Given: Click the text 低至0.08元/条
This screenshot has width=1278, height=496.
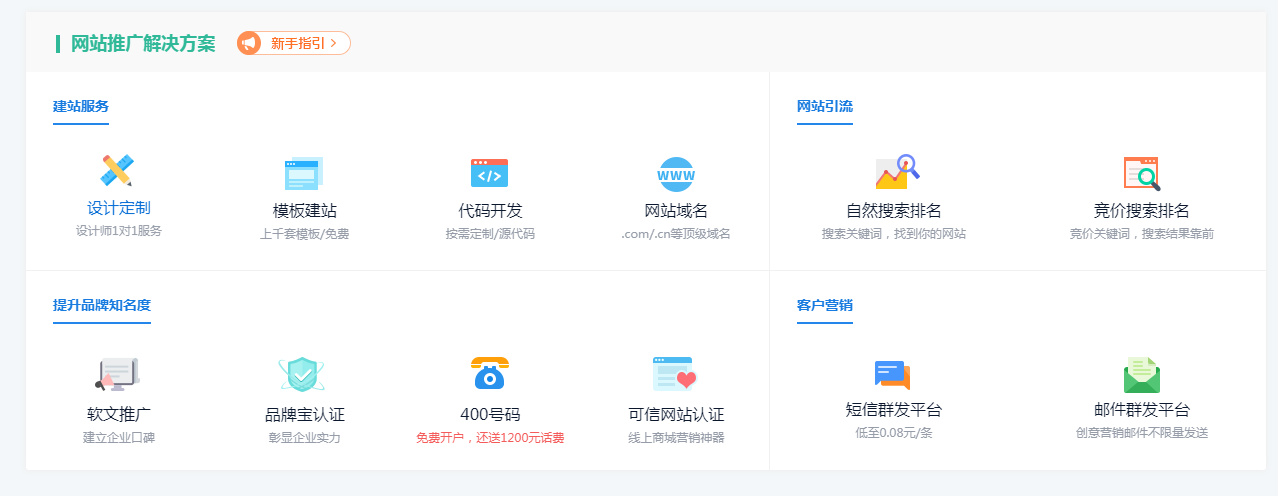Looking at the screenshot, I should coord(893,433).
